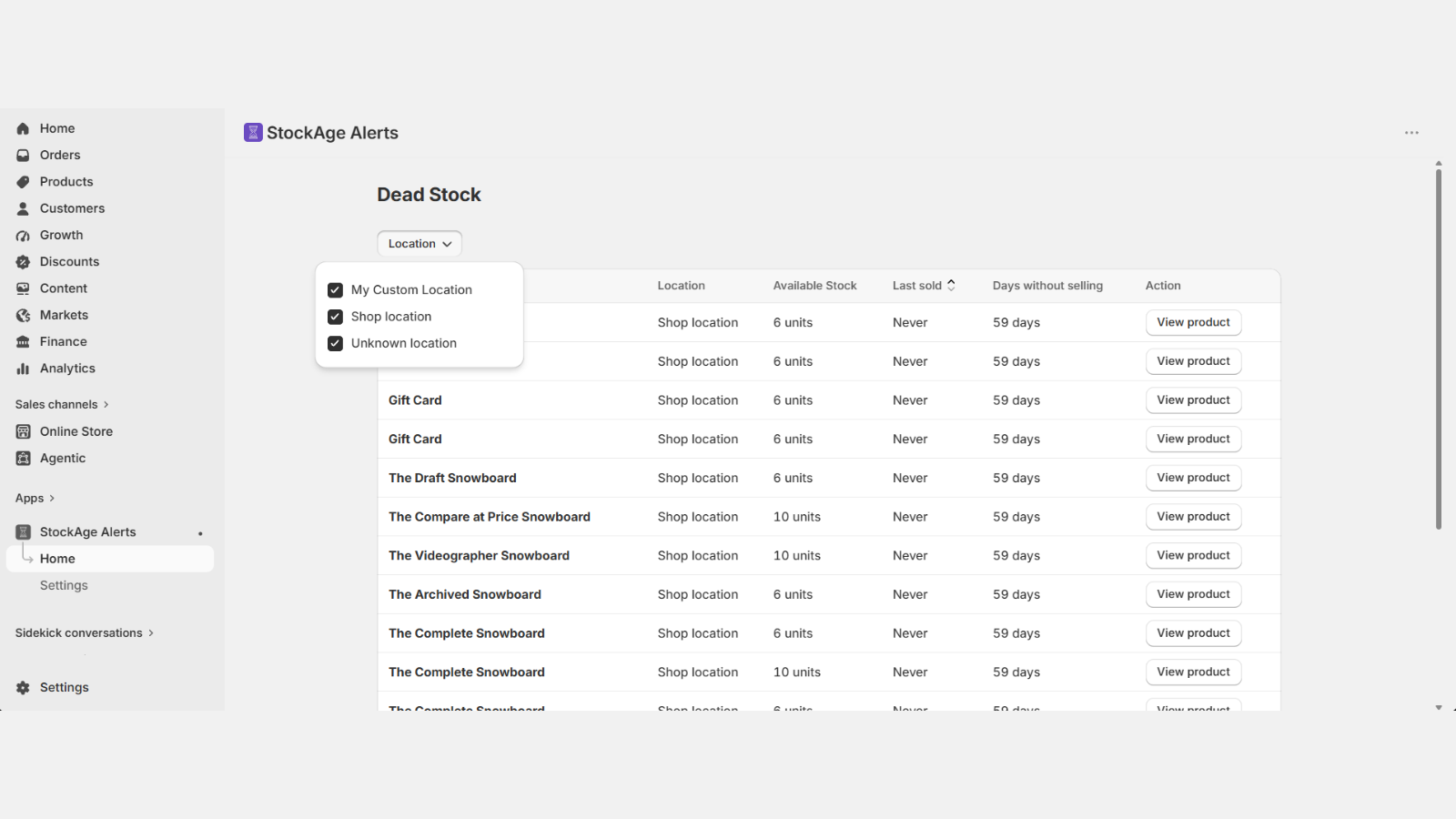Click the Location column header
1456x819 pixels.
pos(681,286)
